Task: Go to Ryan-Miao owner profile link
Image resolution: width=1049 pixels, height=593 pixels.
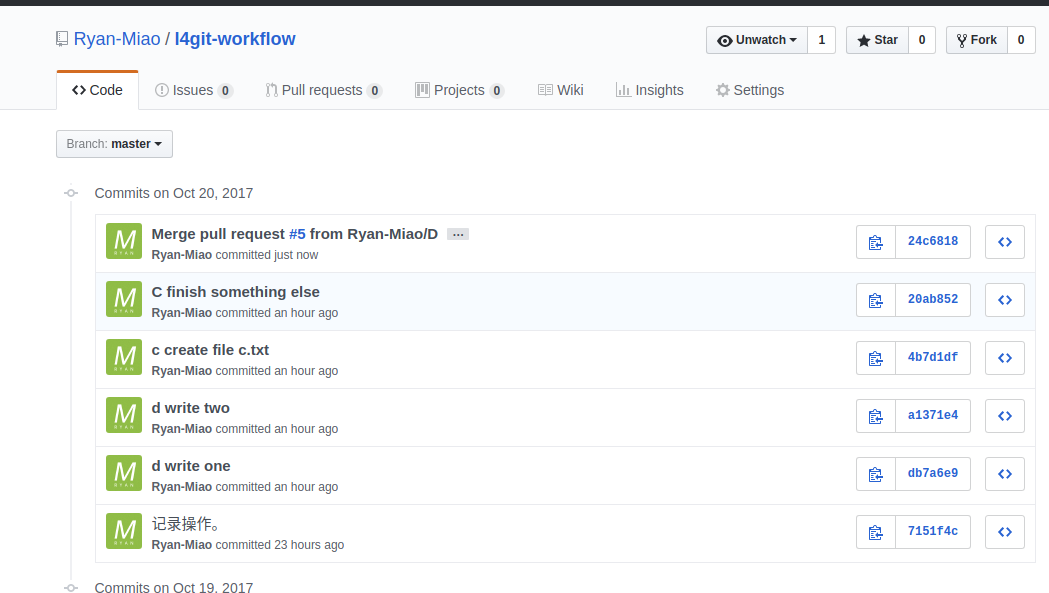Action: pos(117,39)
